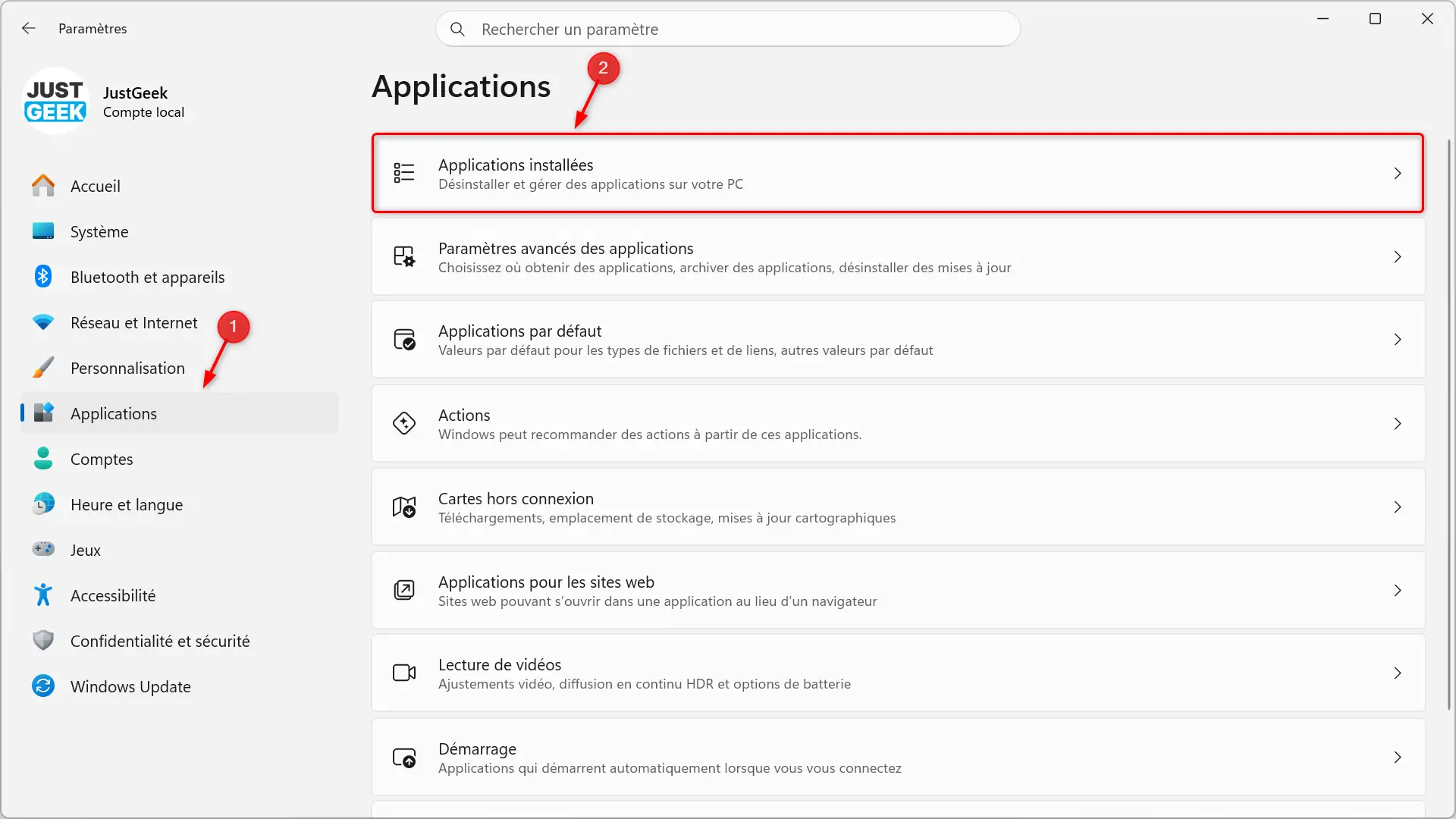Open Cartes hors connexion chevron
Screen dimensions: 1456x819
[x=1398, y=507]
